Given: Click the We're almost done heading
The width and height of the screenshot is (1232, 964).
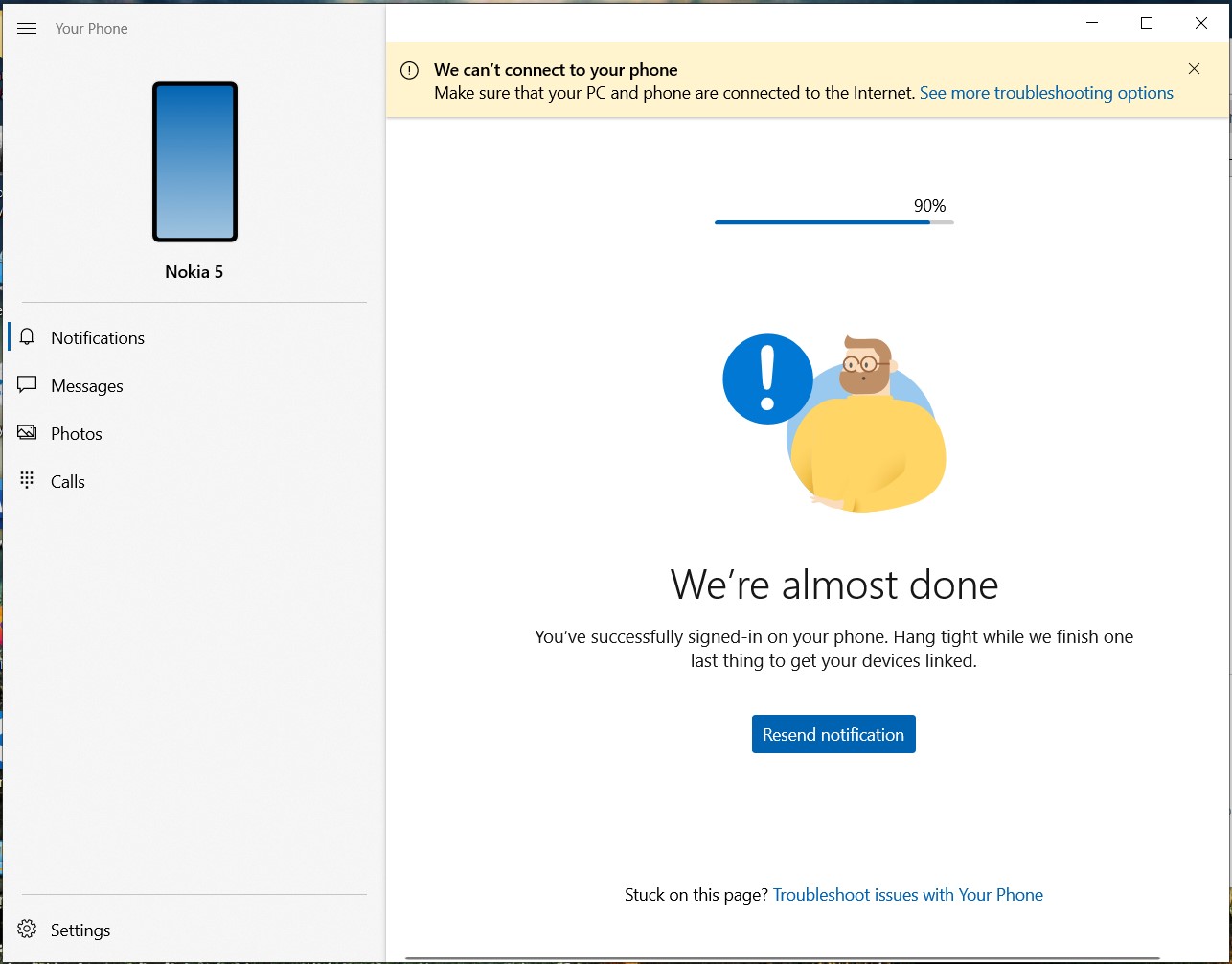Looking at the screenshot, I should point(833,584).
